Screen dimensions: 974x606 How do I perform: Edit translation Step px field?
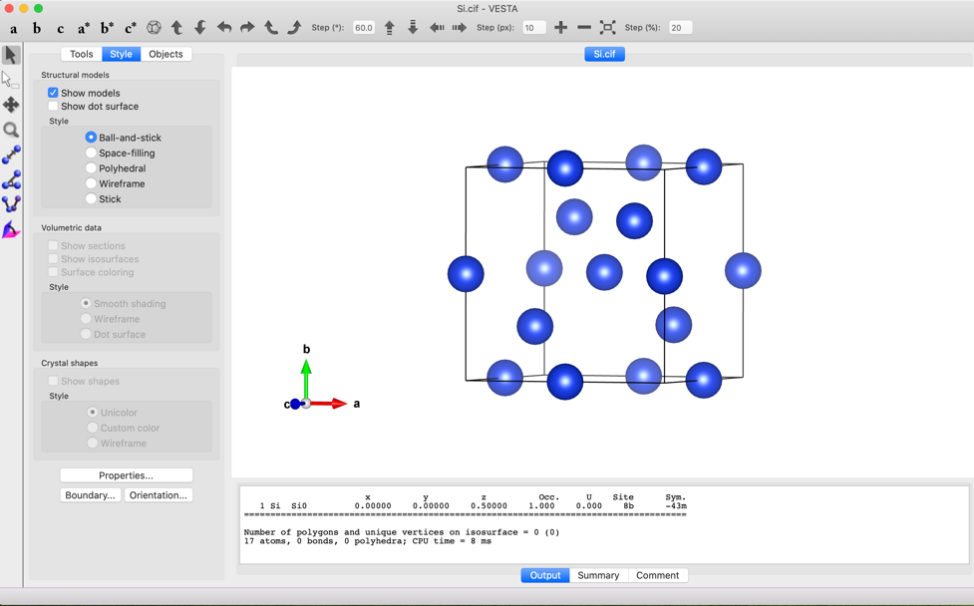(534, 28)
